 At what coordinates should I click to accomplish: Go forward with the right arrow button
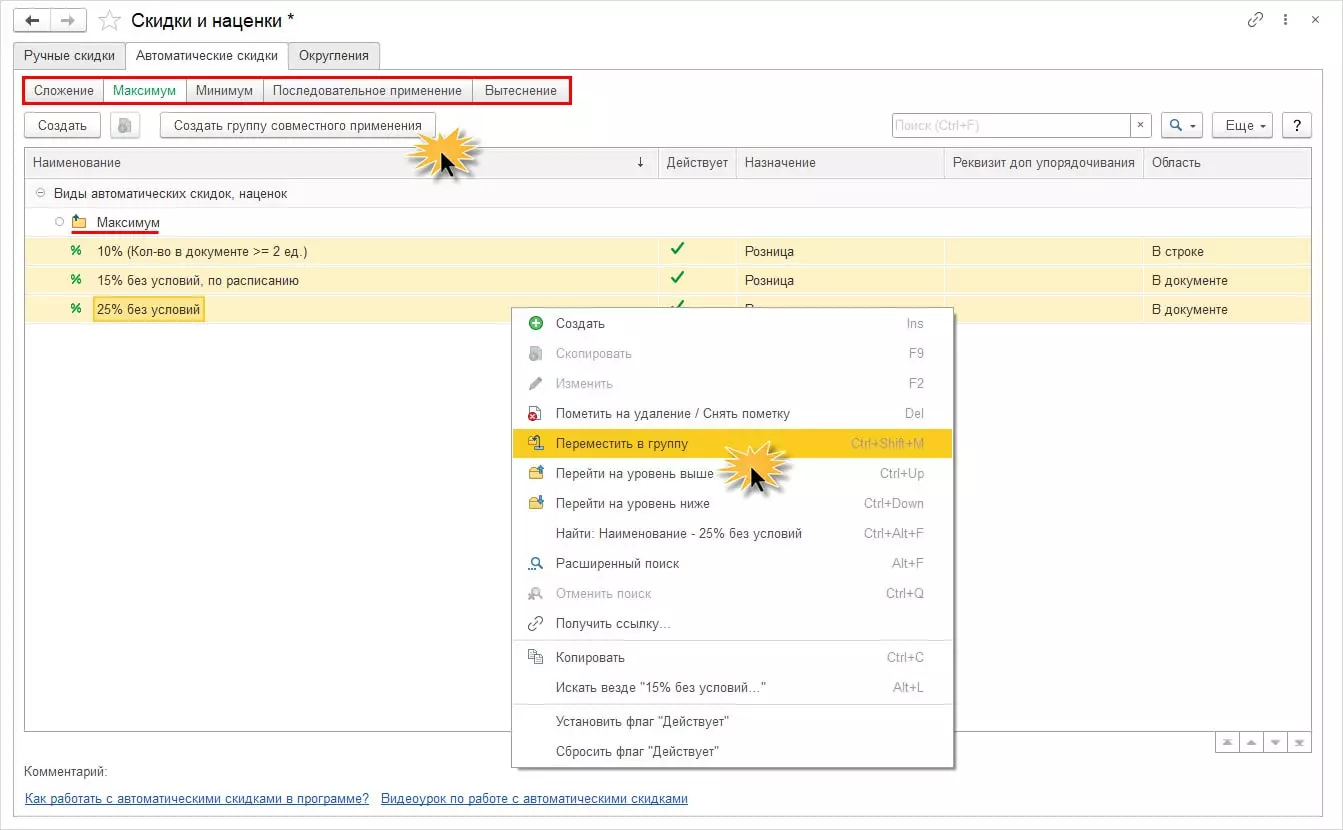(x=68, y=20)
